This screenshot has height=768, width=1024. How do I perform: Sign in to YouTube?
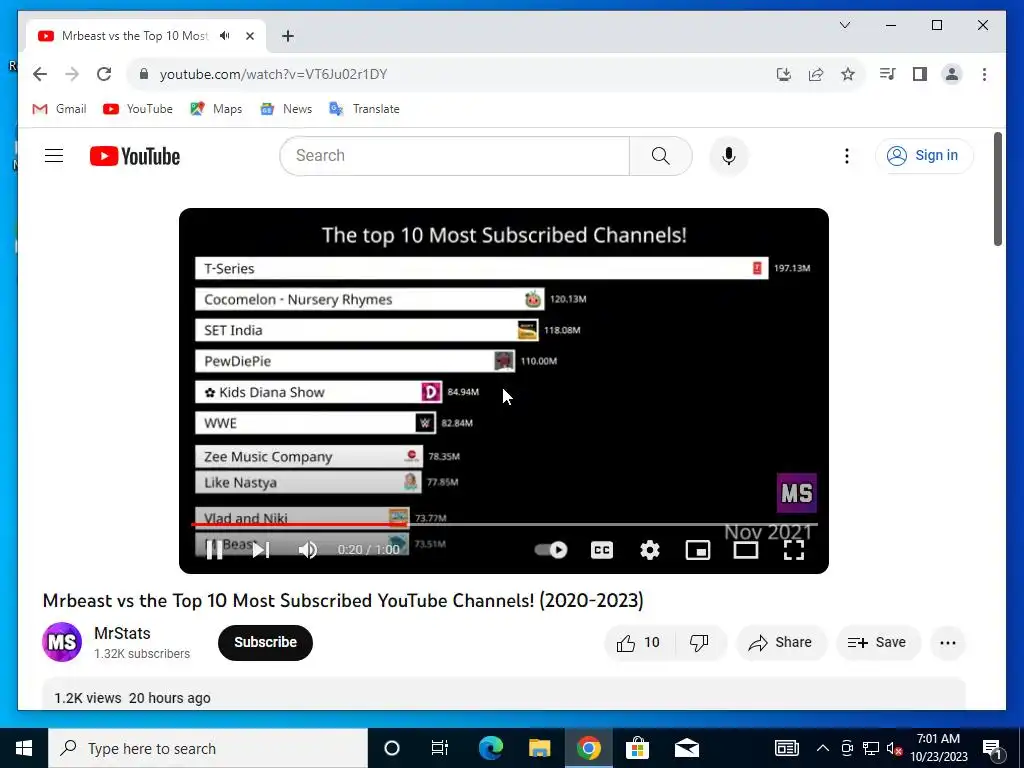pyautogui.click(x=924, y=155)
